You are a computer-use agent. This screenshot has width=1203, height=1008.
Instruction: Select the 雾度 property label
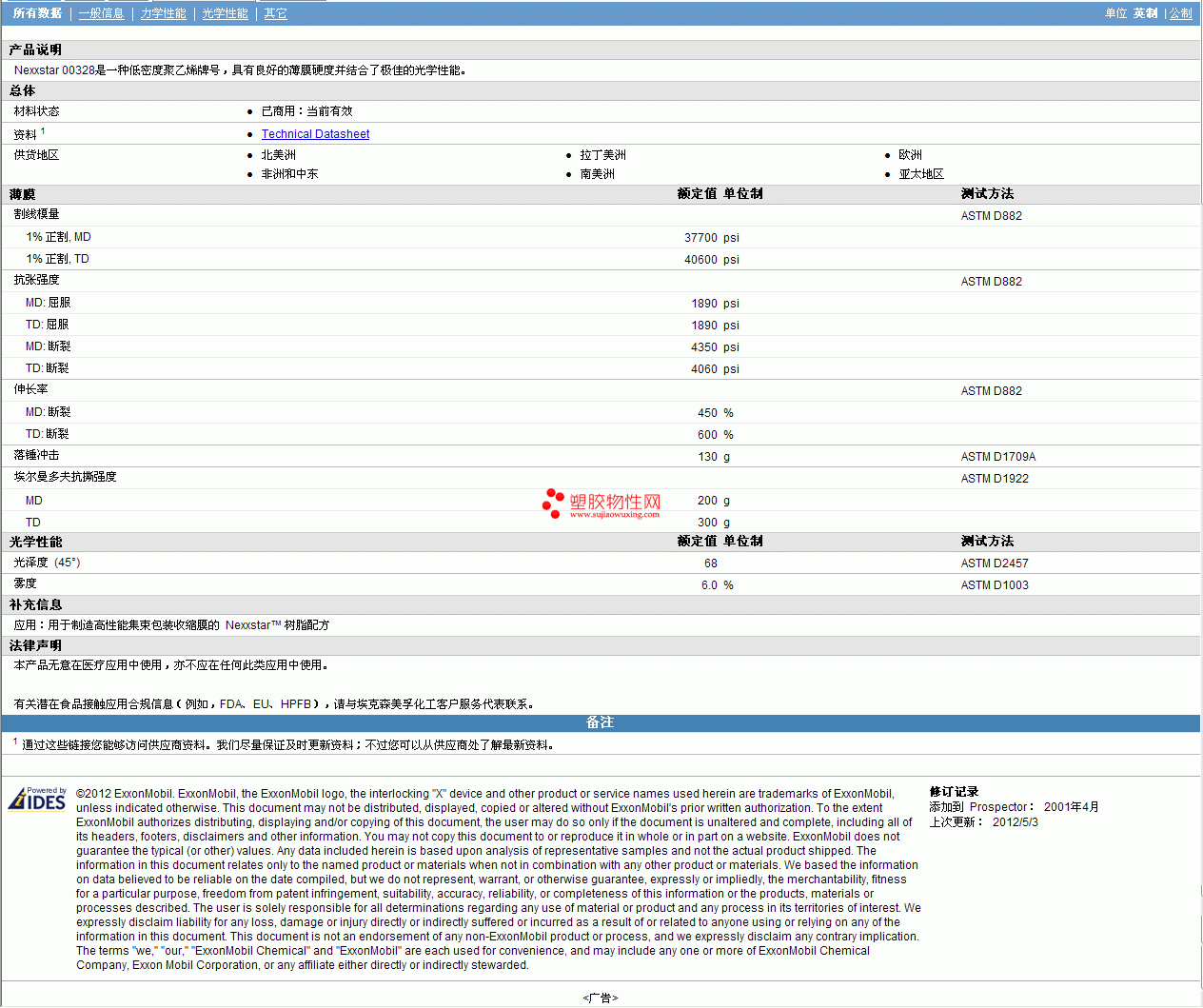(x=26, y=583)
